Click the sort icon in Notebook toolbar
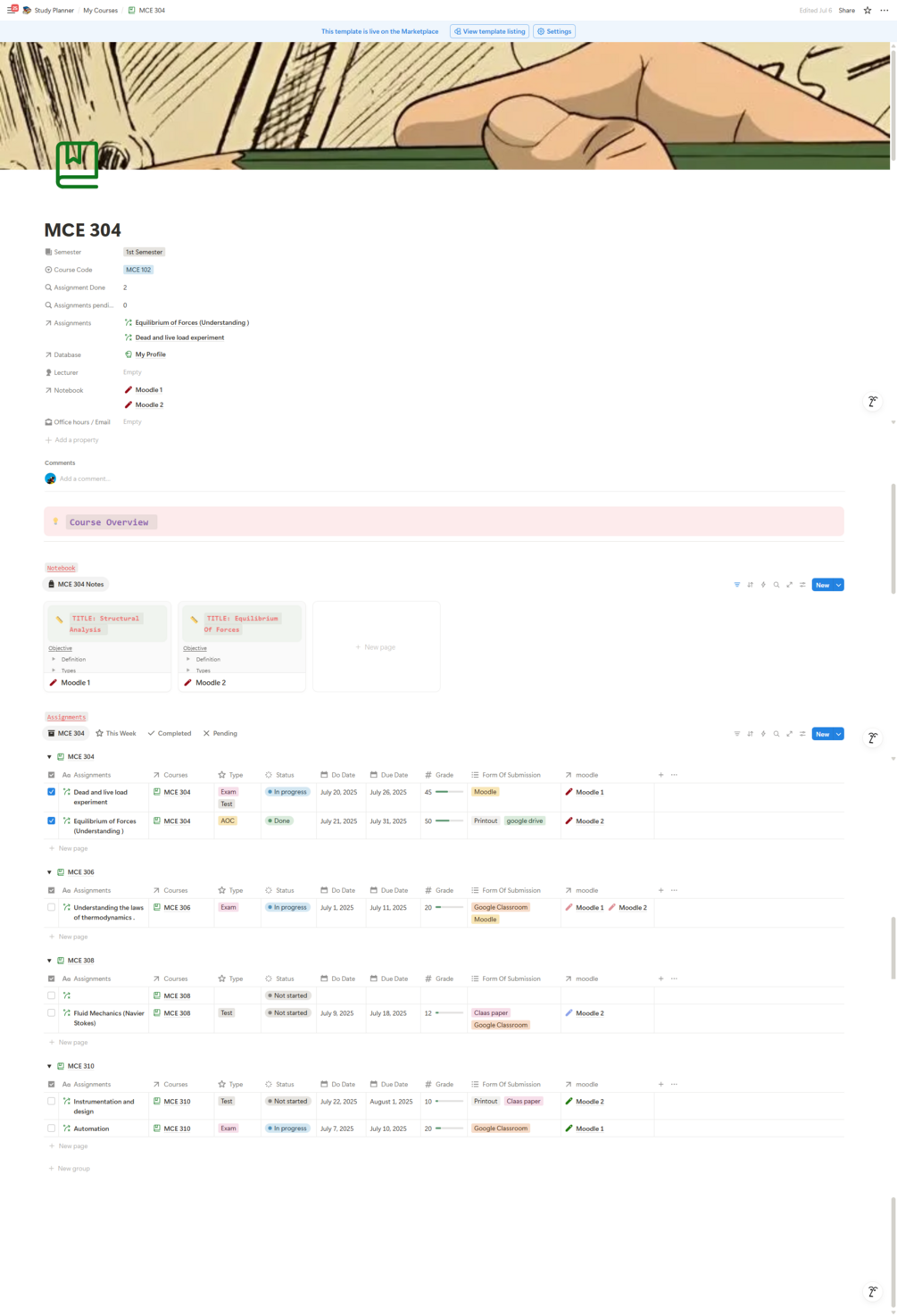897x1316 pixels. tap(751, 585)
